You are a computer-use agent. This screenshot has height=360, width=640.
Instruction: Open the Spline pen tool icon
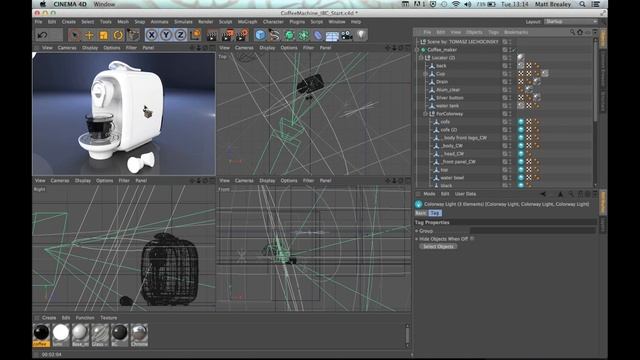pos(274,36)
